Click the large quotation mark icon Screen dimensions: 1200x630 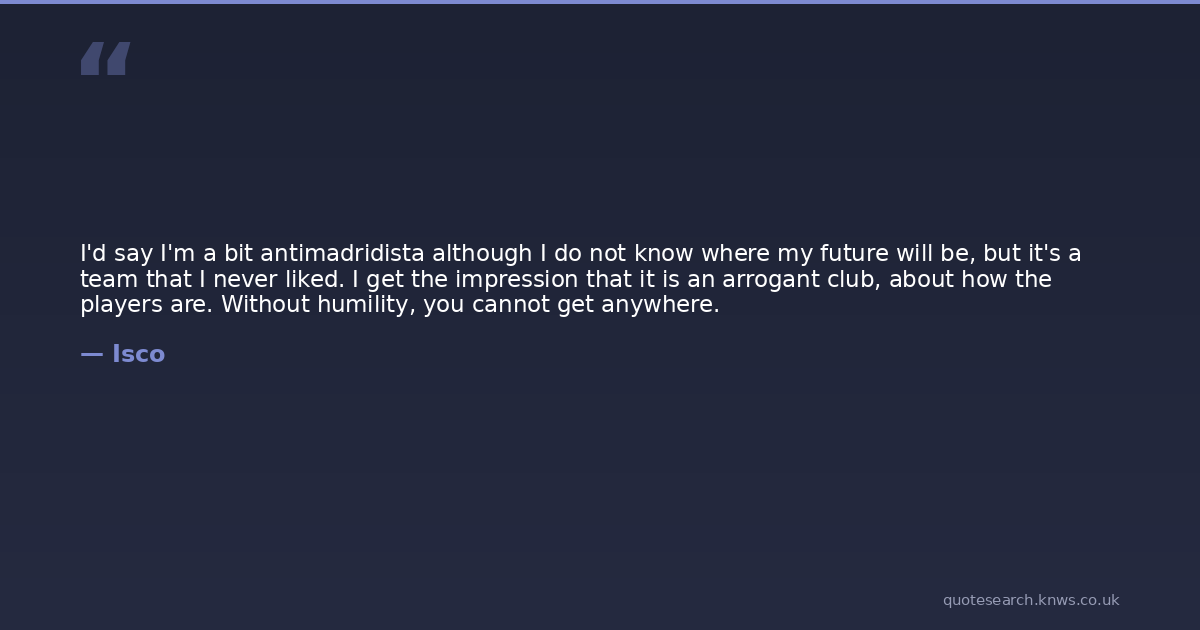[x=105, y=58]
